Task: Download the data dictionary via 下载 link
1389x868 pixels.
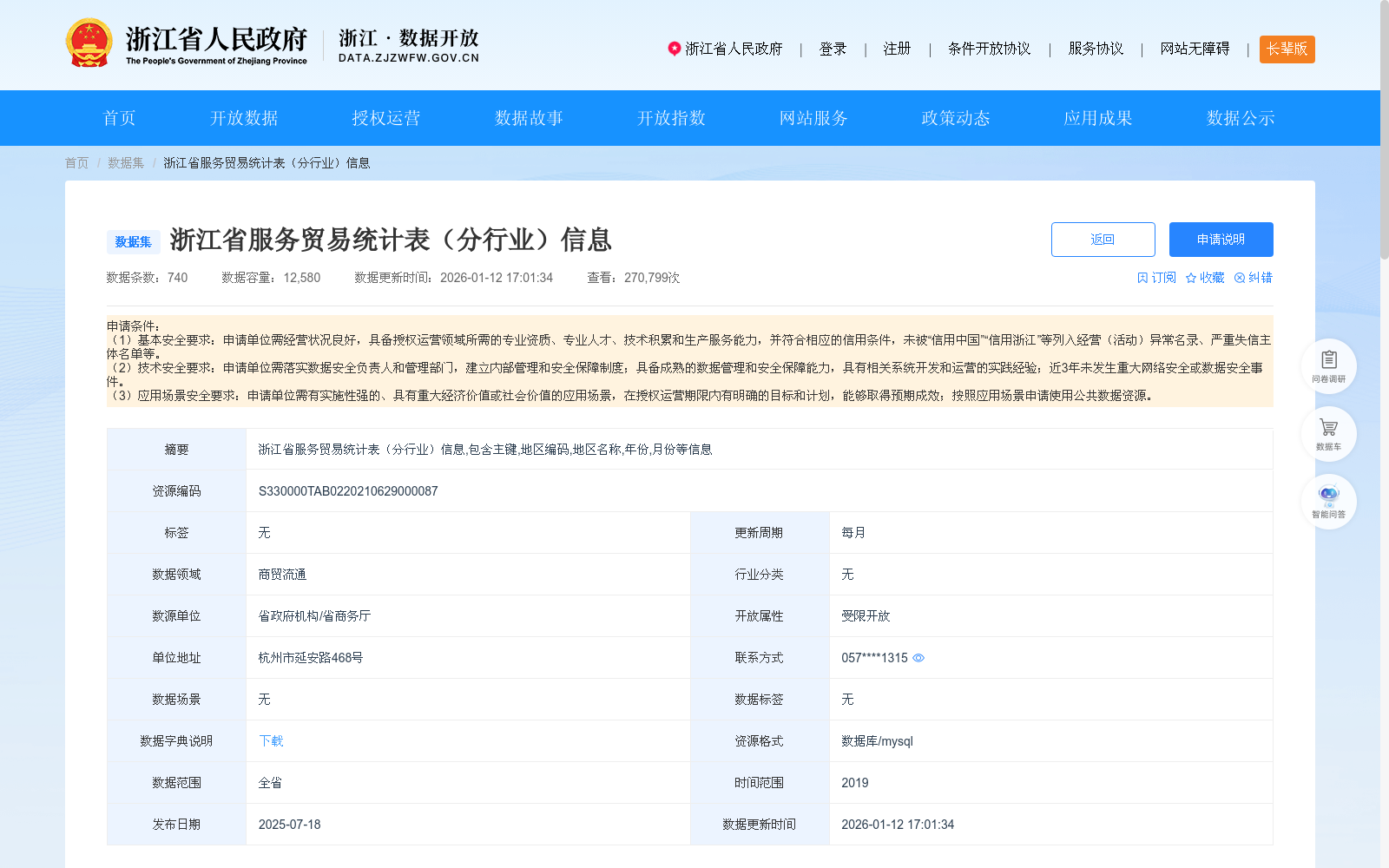Action: tap(269, 740)
